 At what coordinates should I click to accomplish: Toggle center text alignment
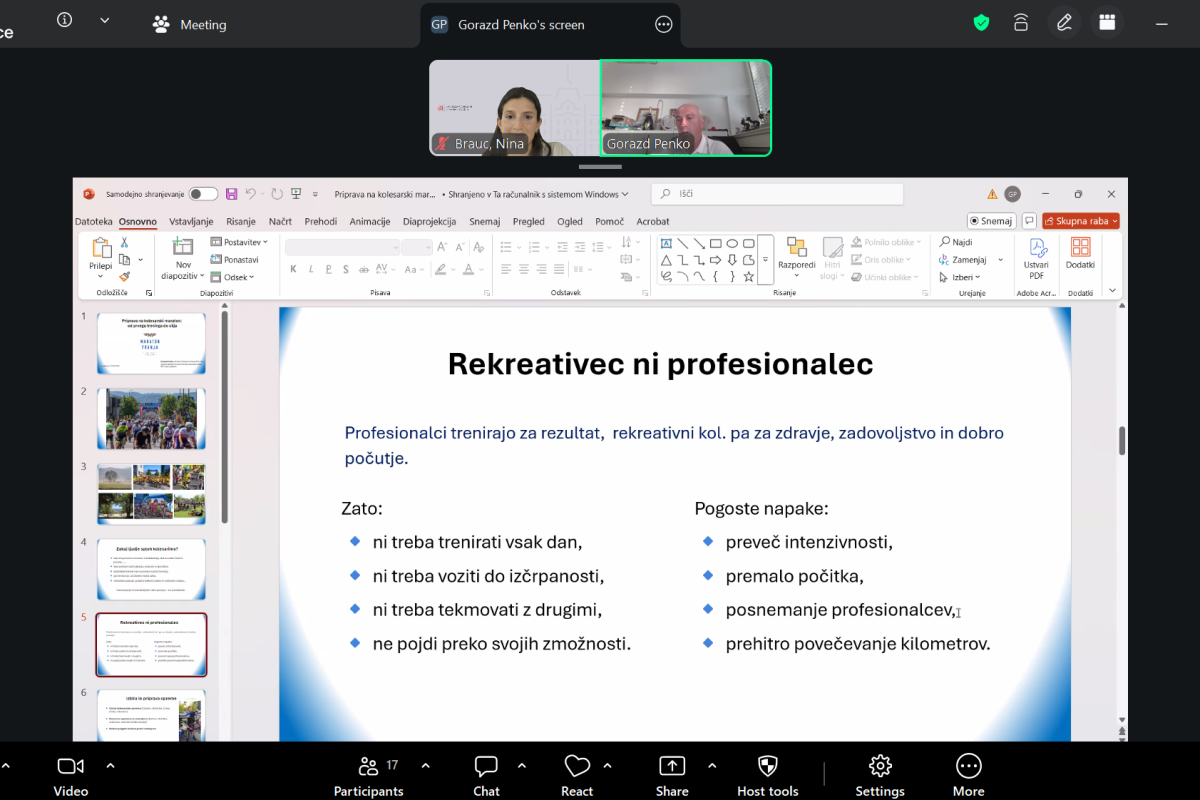click(x=524, y=269)
